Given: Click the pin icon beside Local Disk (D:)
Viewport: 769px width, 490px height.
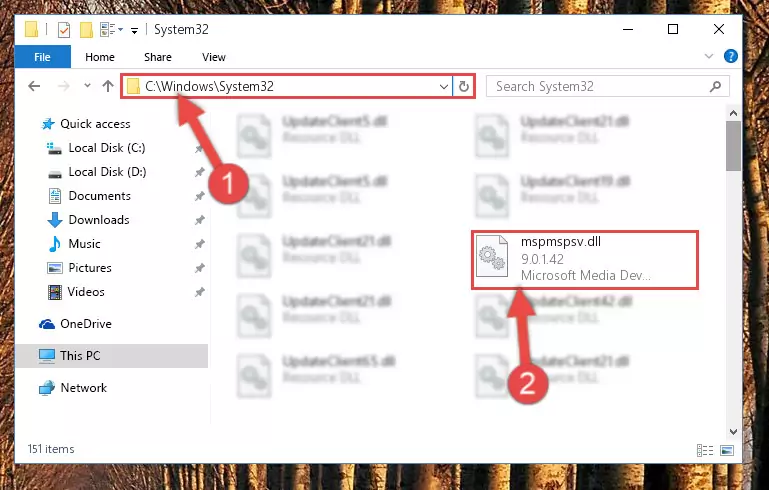Looking at the screenshot, I should point(199,172).
